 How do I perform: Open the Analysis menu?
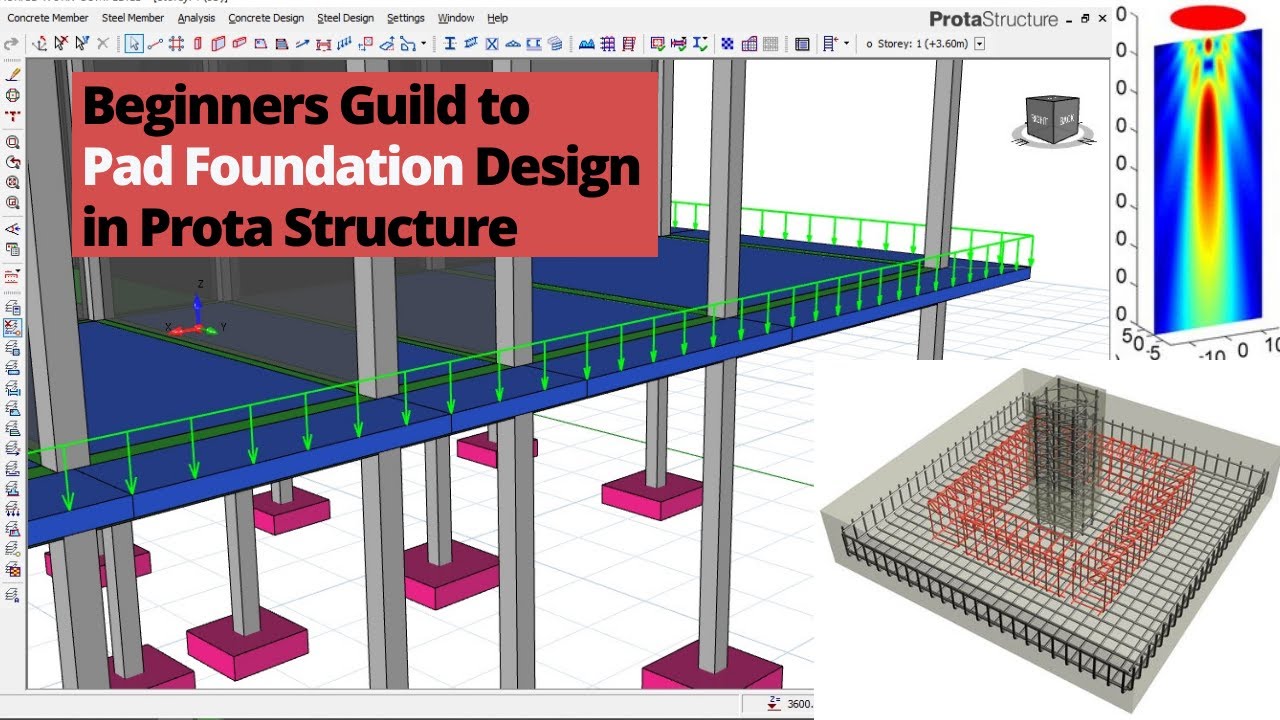(x=197, y=18)
